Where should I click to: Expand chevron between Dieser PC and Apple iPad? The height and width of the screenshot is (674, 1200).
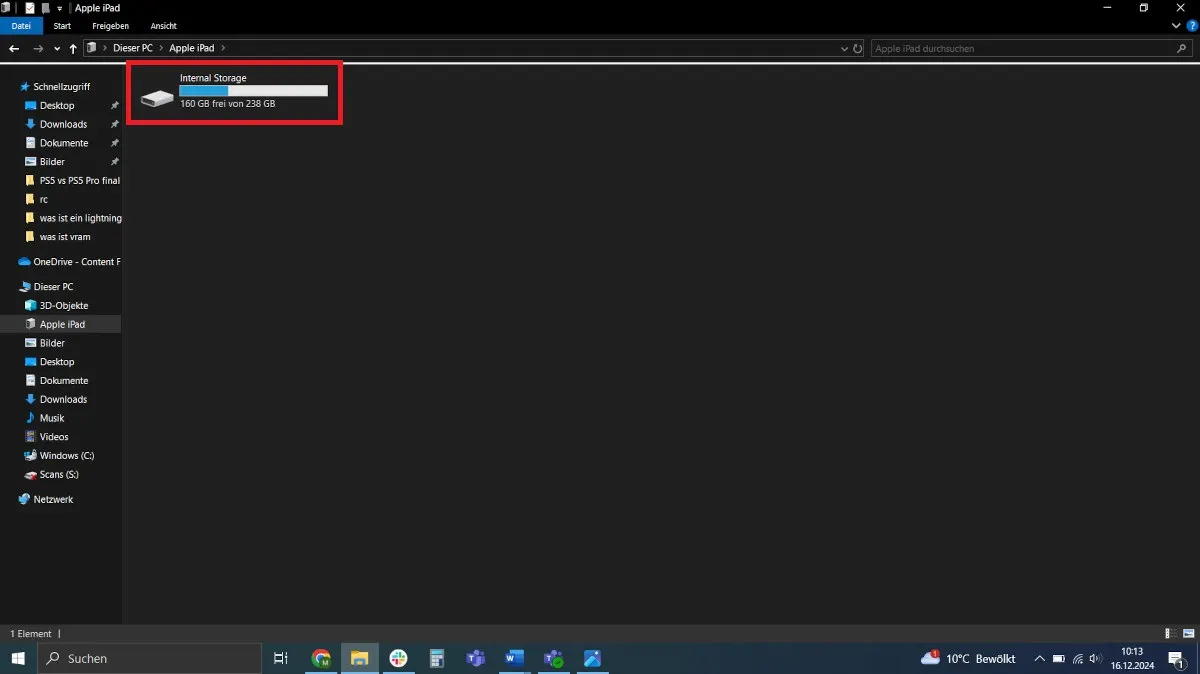[161, 48]
